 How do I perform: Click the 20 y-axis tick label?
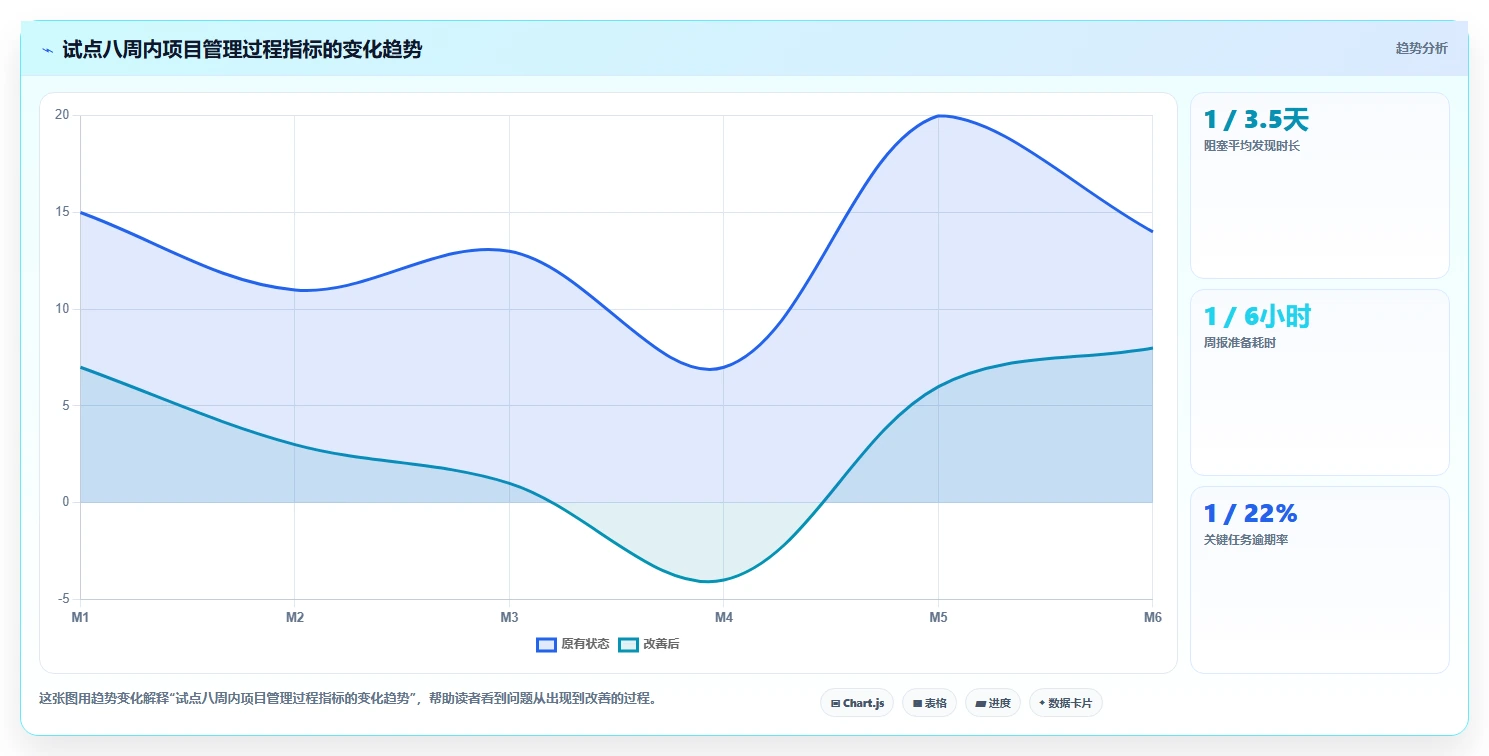click(x=62, y=115)
